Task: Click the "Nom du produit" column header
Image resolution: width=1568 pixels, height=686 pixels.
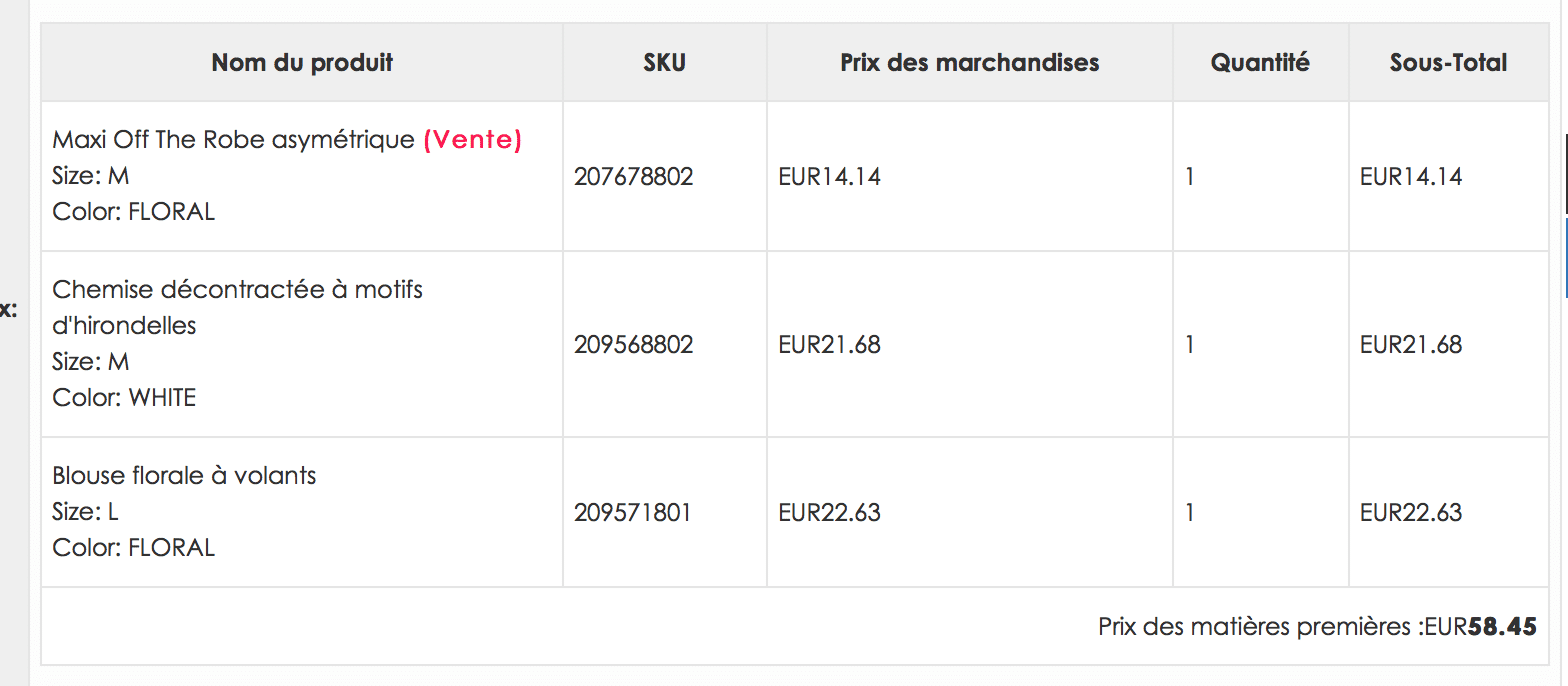Action: point(302,63)
